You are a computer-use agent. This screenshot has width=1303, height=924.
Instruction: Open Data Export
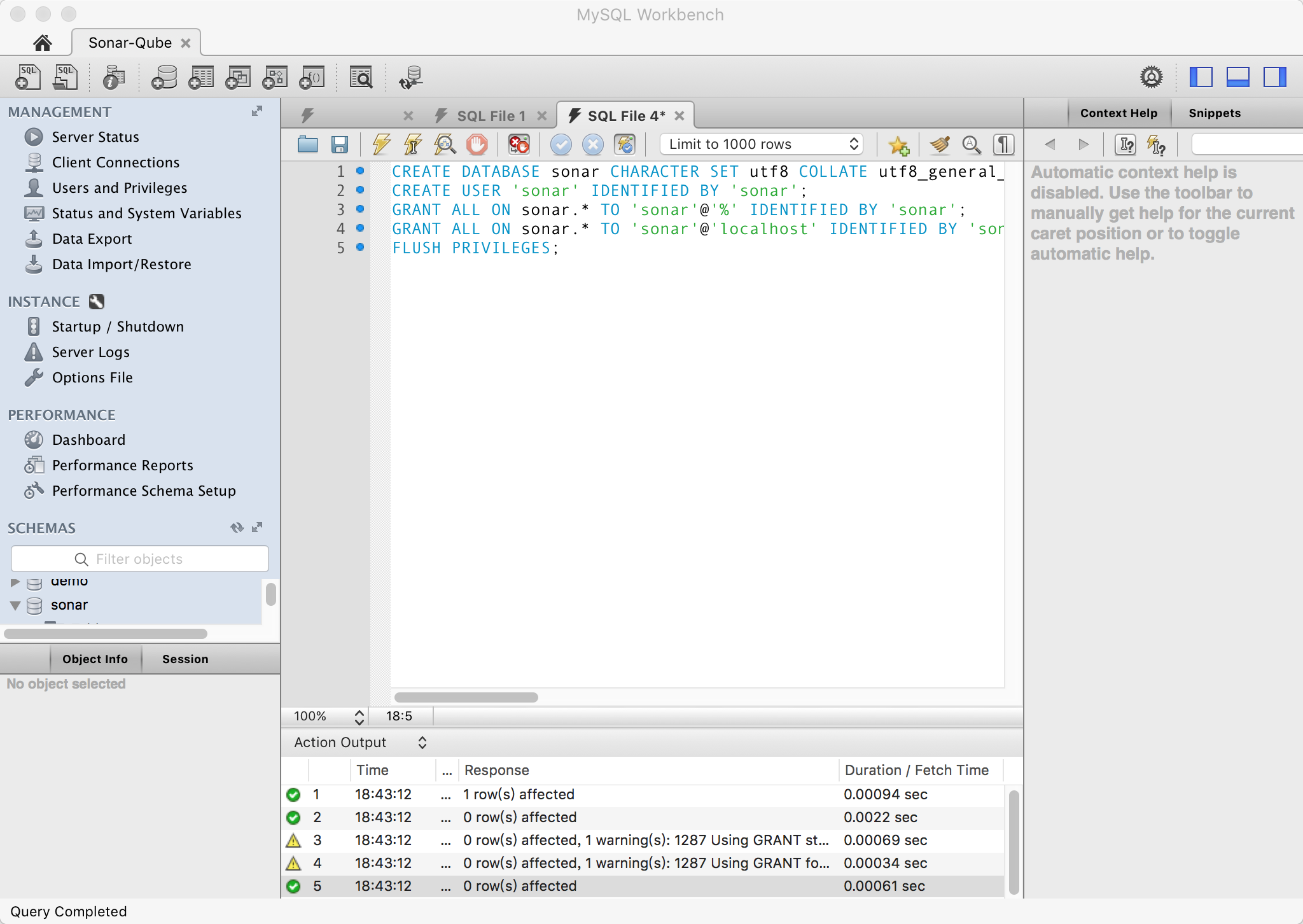pos(92,239)
